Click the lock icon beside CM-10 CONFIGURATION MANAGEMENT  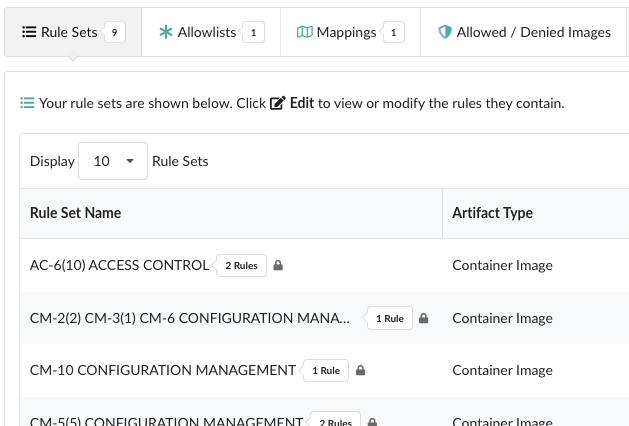(x=361, y=371)
